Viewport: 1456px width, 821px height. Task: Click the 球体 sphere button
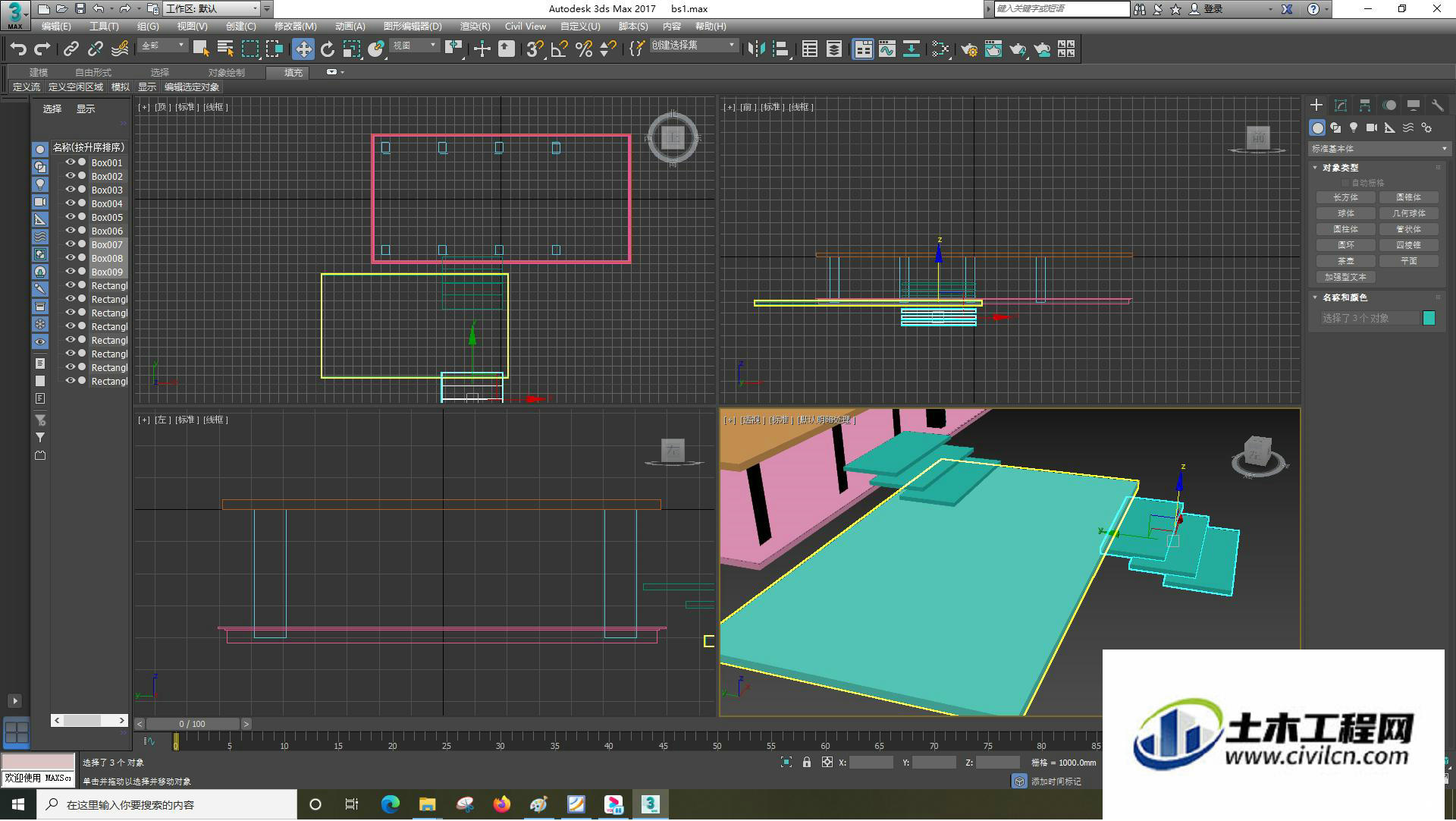pos(1346,213)
